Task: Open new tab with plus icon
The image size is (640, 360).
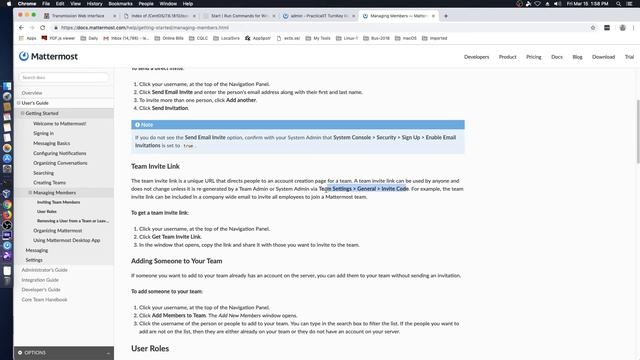Action: click(446, 16)
